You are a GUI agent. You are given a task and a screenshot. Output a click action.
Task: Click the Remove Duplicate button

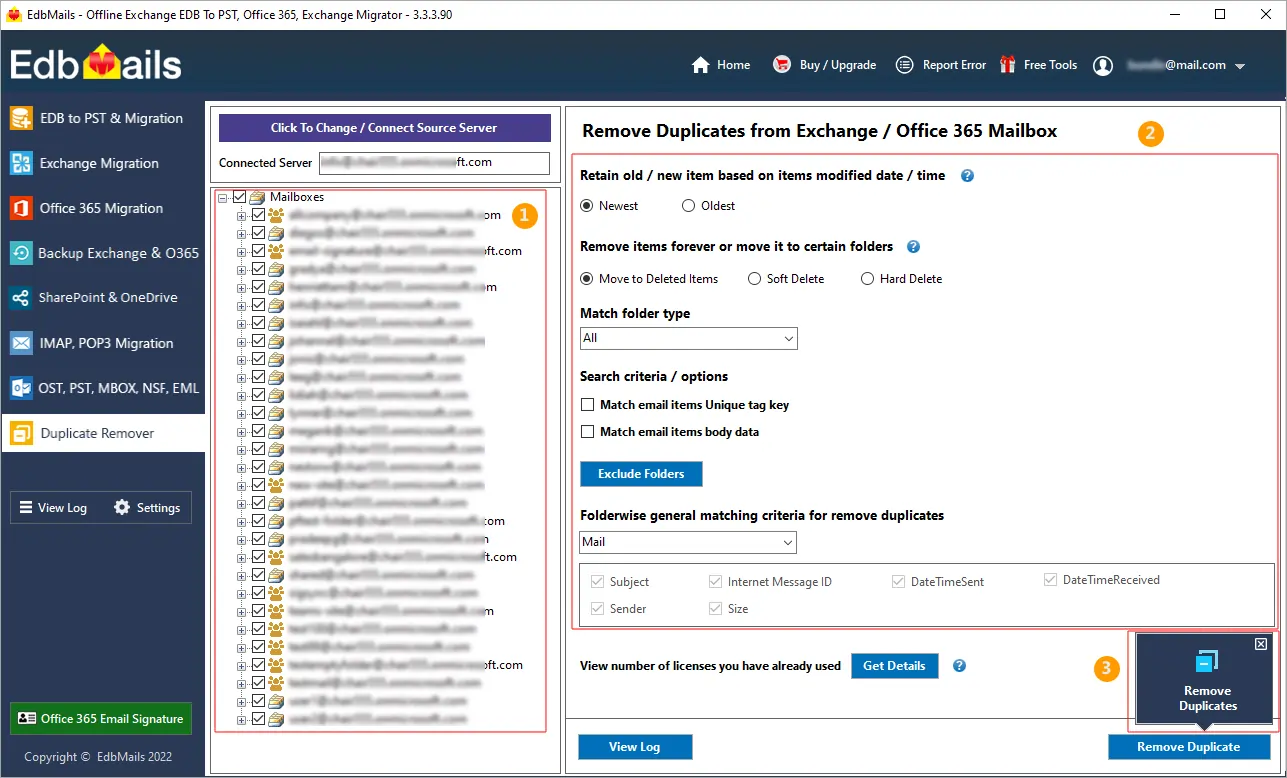click(1189, 747)
